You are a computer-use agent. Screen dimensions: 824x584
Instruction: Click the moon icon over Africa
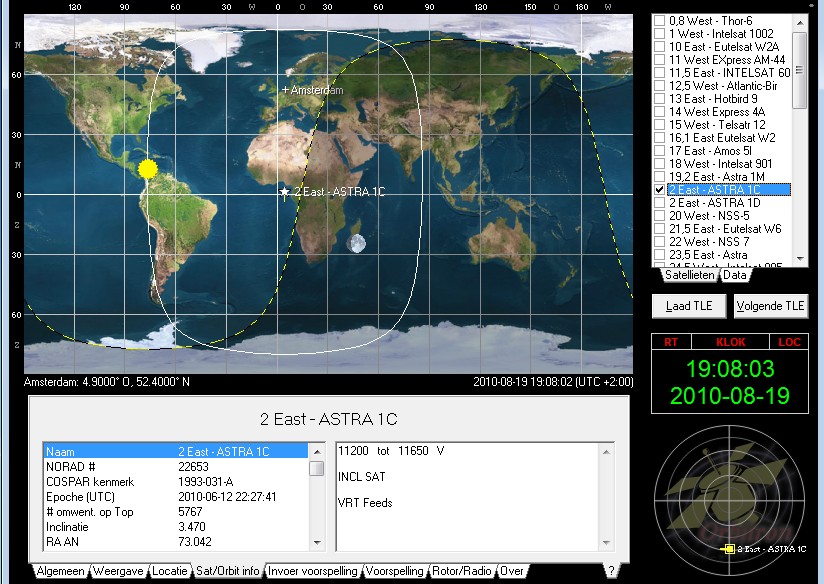356,243
